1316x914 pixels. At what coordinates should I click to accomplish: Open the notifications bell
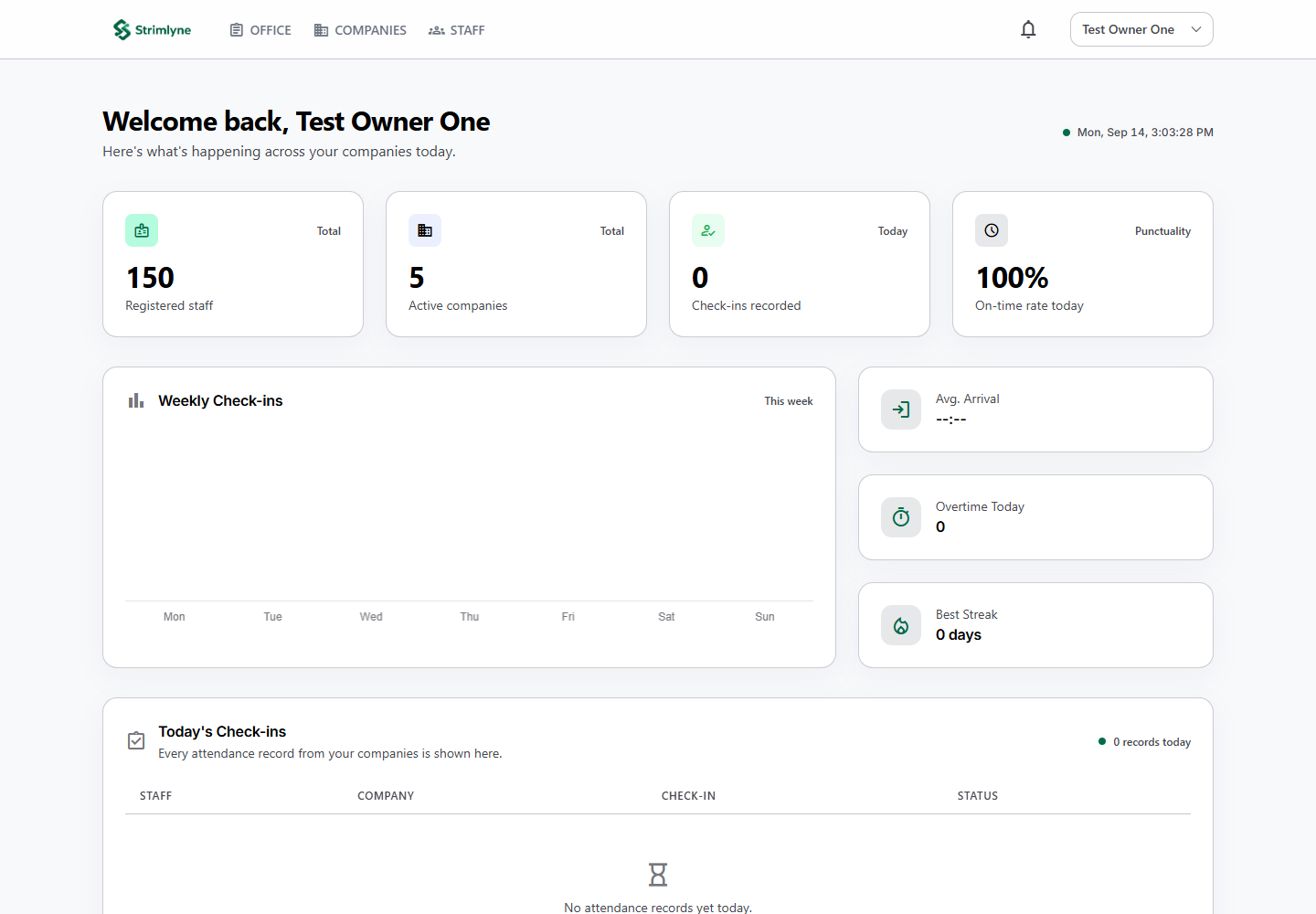1028,30
